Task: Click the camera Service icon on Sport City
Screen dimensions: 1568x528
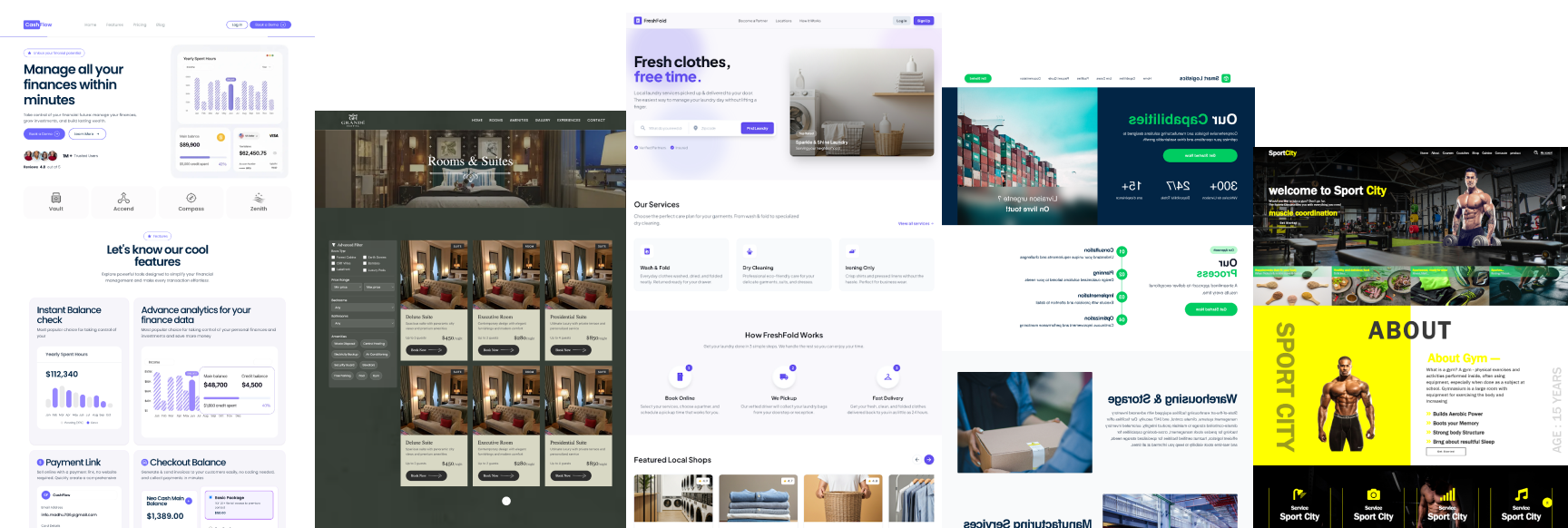Action: [x=1374, y=494]
